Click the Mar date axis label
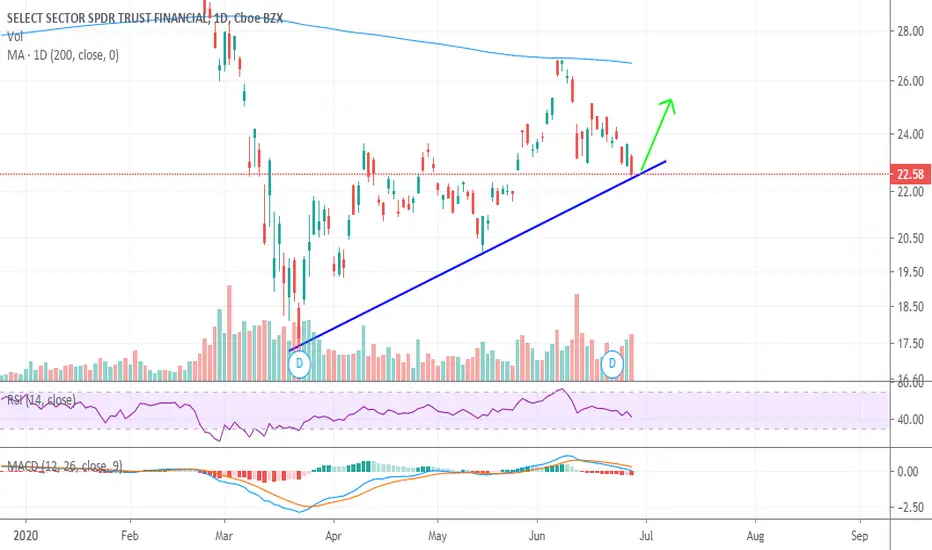Image resolution: width=932 pixels, height=550 pixels. (224, 536)
